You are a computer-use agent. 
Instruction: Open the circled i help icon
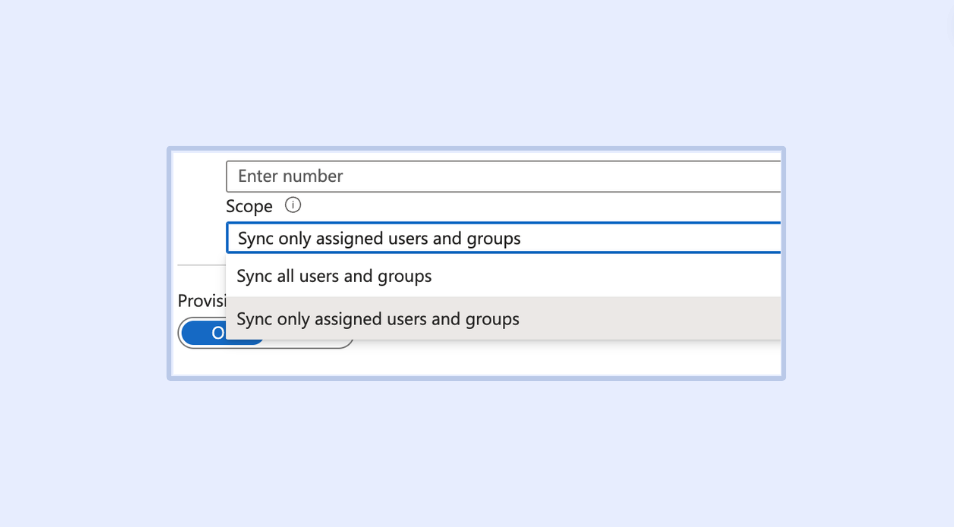pos(293,205)
